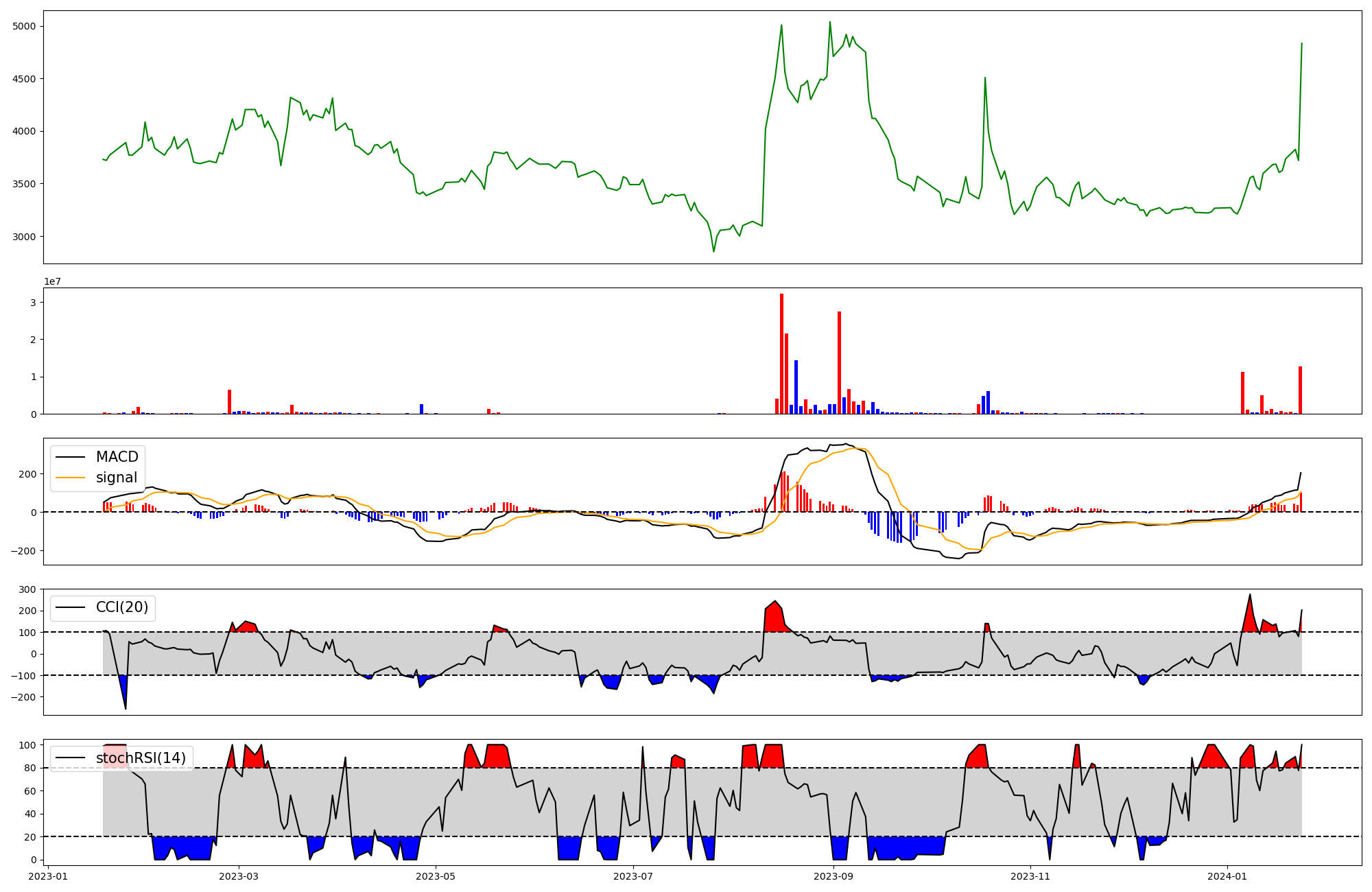Click the signal legend label
The width and height of the screenshot is (1372, 892).
[117, 478]
